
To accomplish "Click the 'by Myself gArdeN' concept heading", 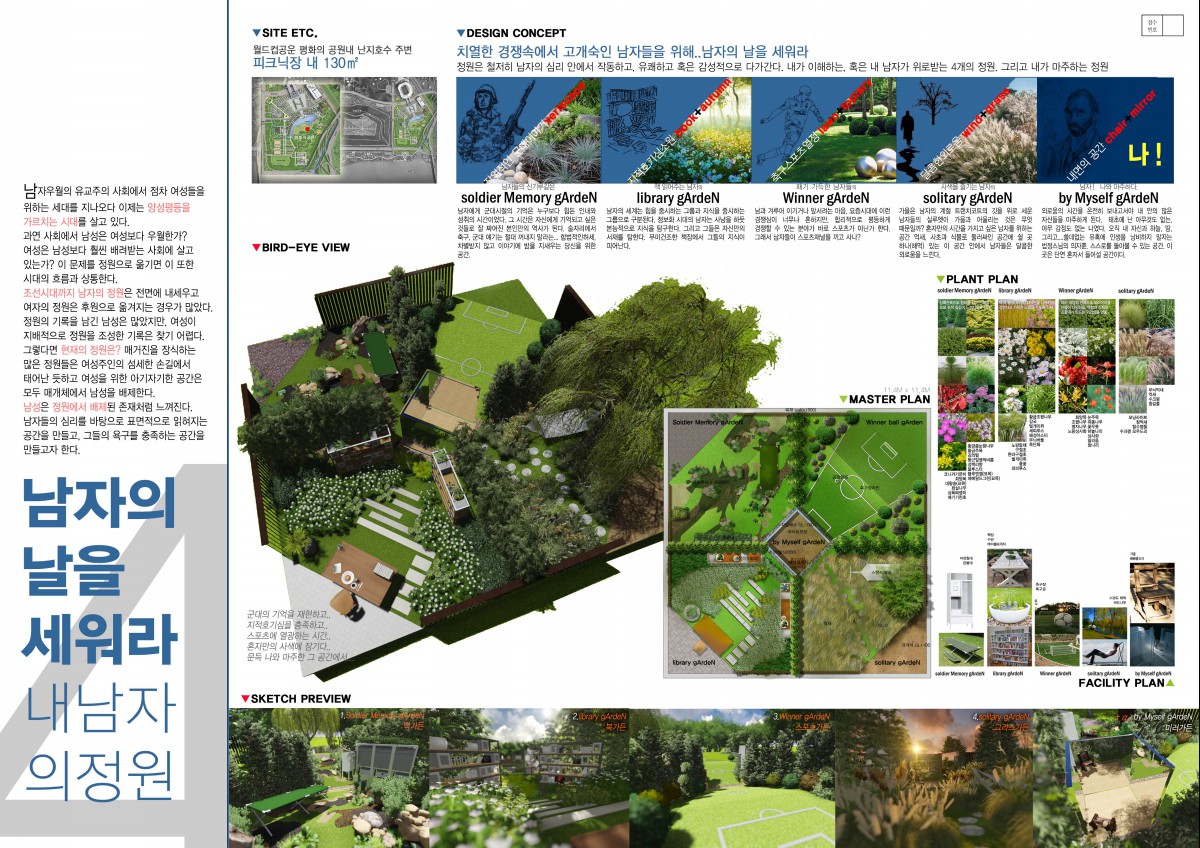I will (1108, 198).
